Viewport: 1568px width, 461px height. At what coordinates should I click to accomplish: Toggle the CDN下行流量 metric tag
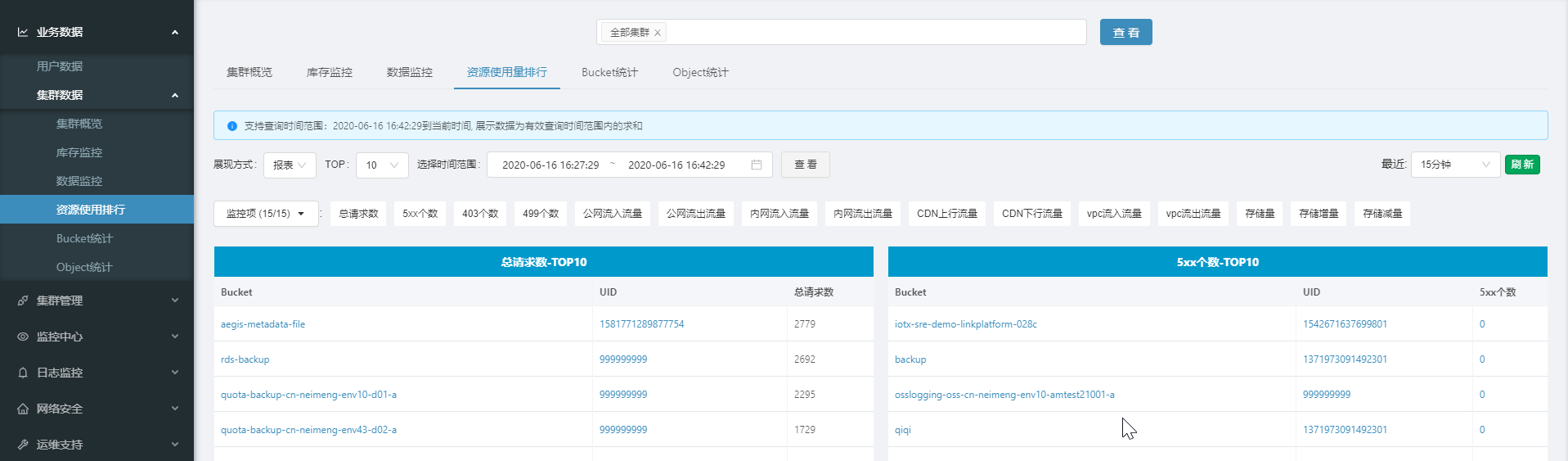1032,214
